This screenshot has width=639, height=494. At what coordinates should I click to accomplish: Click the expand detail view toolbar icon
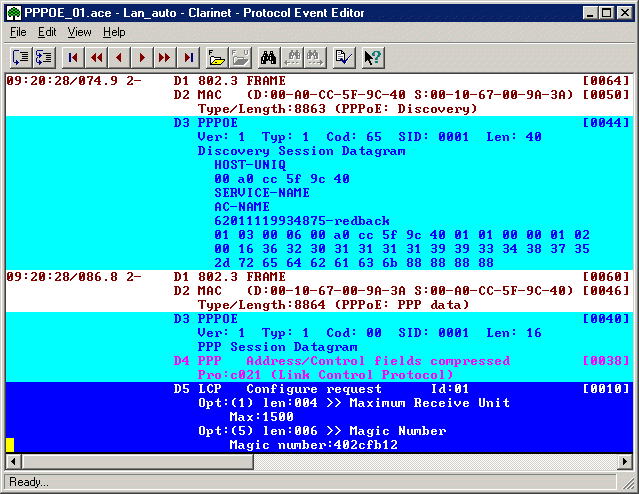[x=21, y=57]
